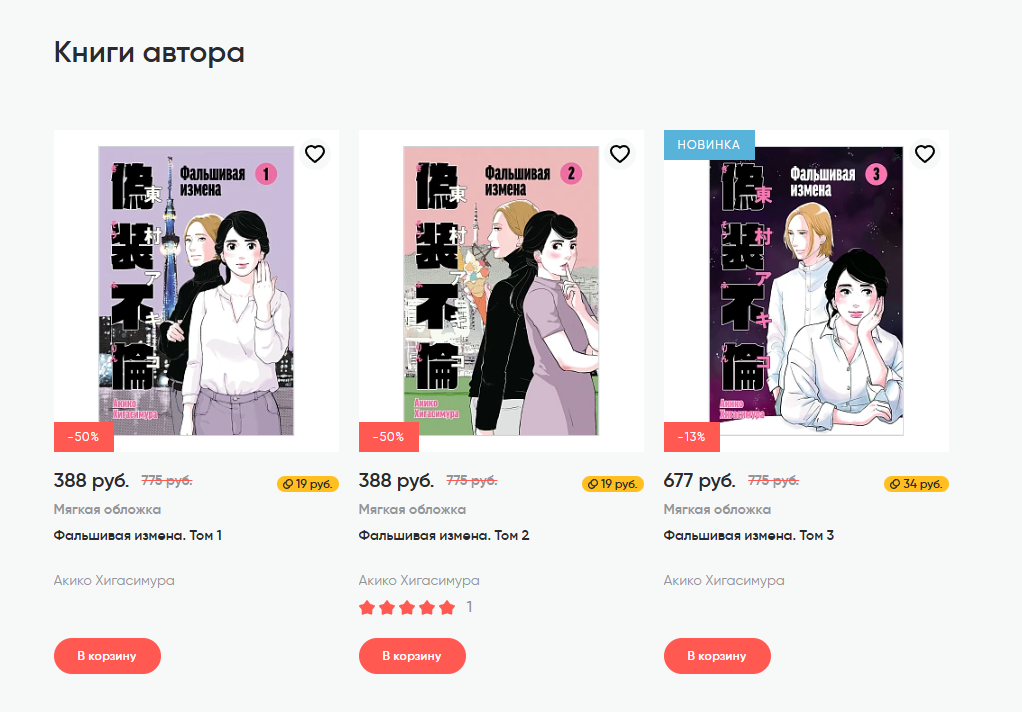Click the -13% discount badge on Том 3
Screen dimensions: 1022x712
tap(692, 437)
